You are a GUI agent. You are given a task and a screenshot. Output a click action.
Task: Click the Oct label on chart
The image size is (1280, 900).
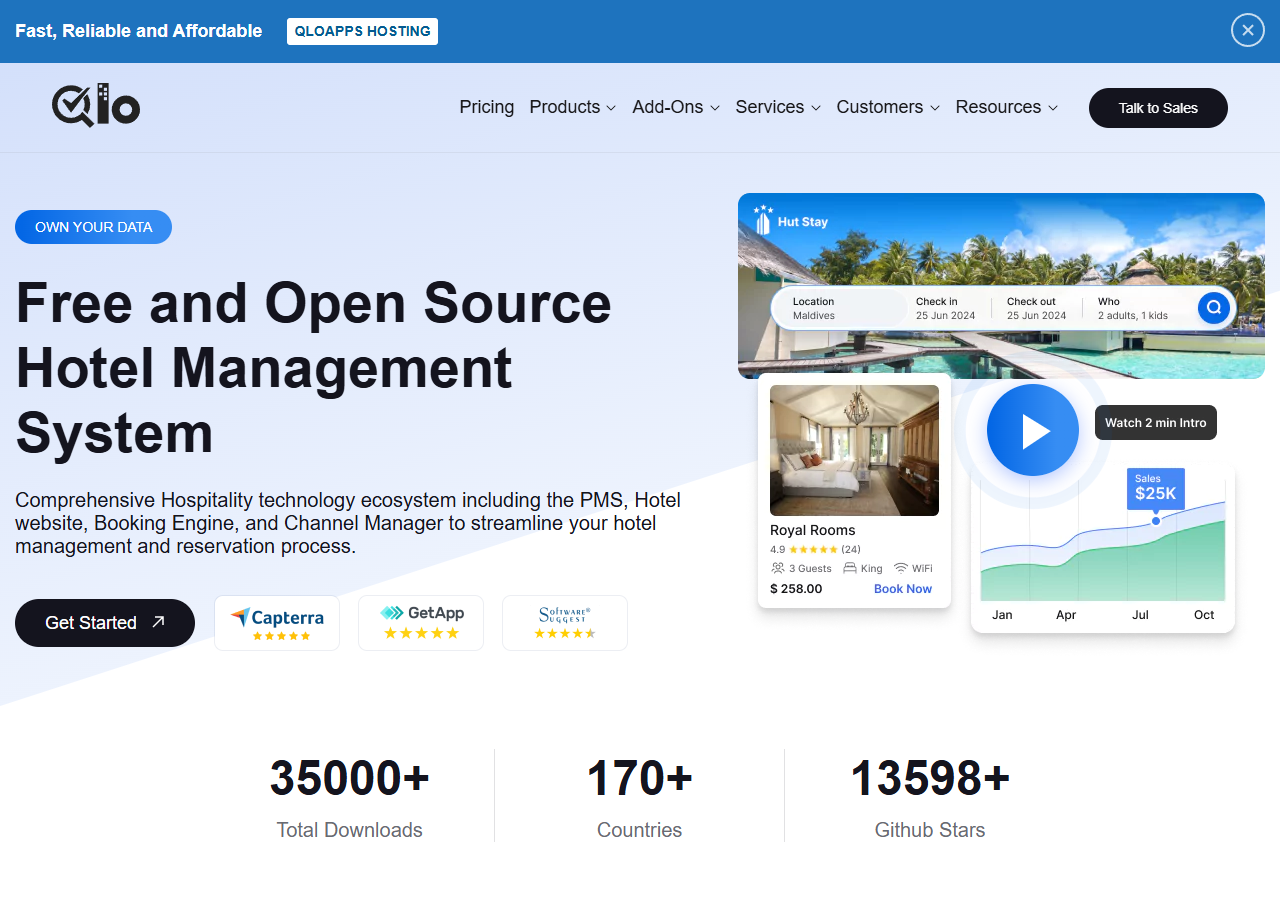[1204, 615]
